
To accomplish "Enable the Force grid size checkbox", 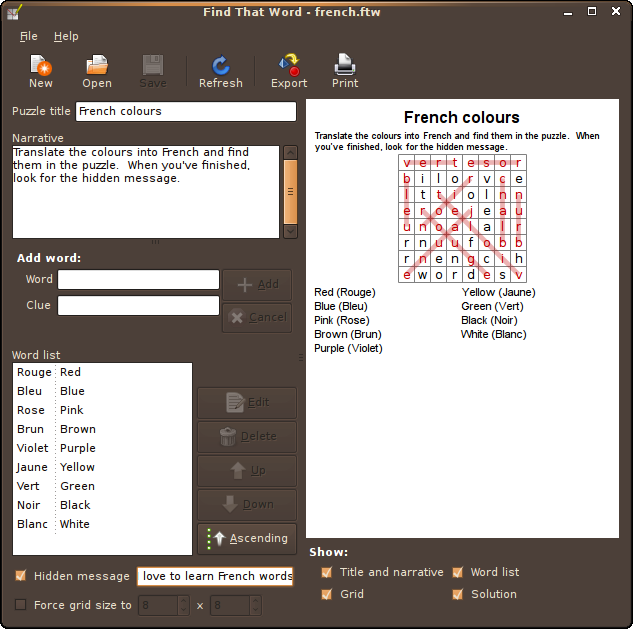I will tap(21, 604).
